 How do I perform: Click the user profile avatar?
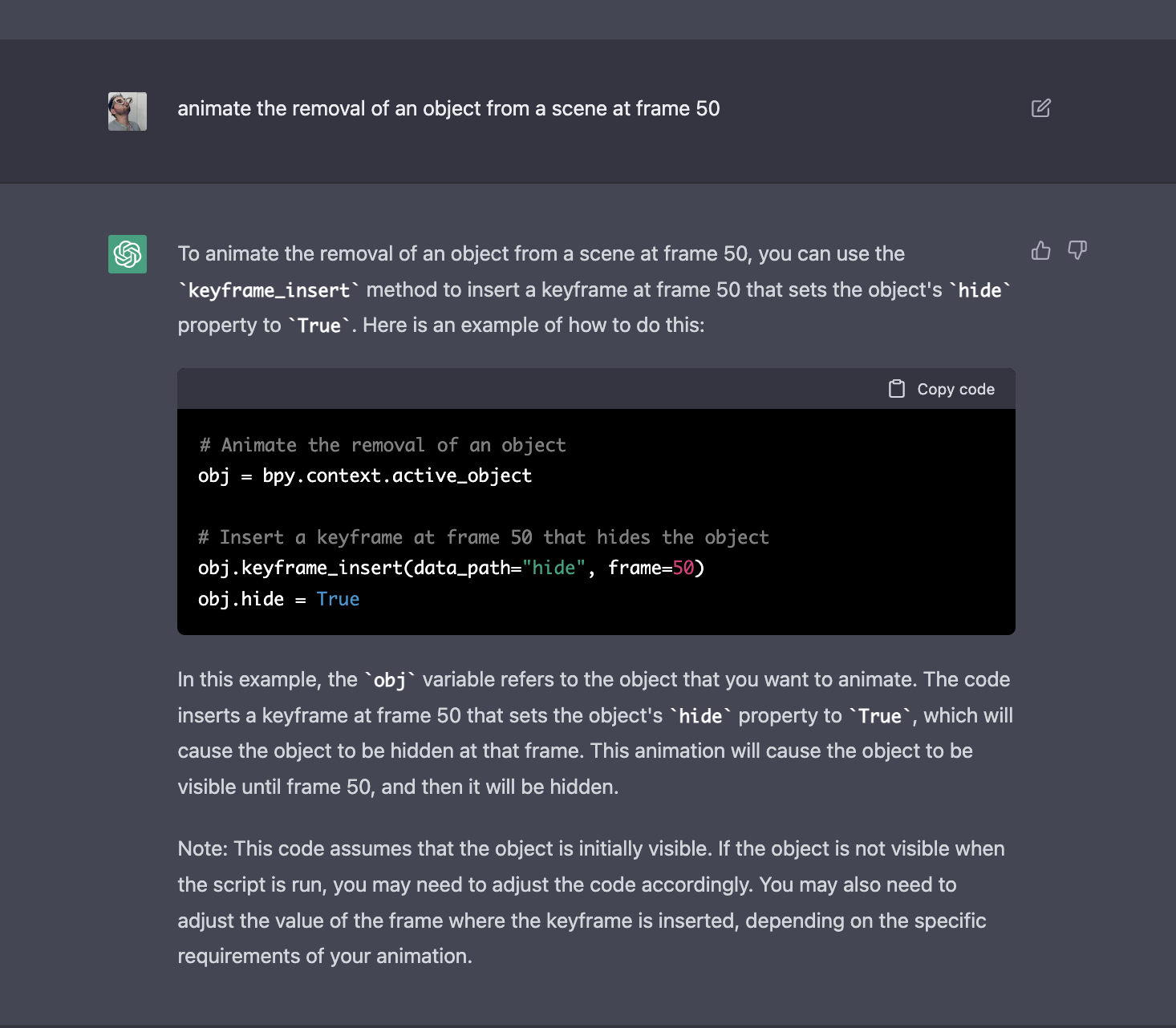click(128, 111)
